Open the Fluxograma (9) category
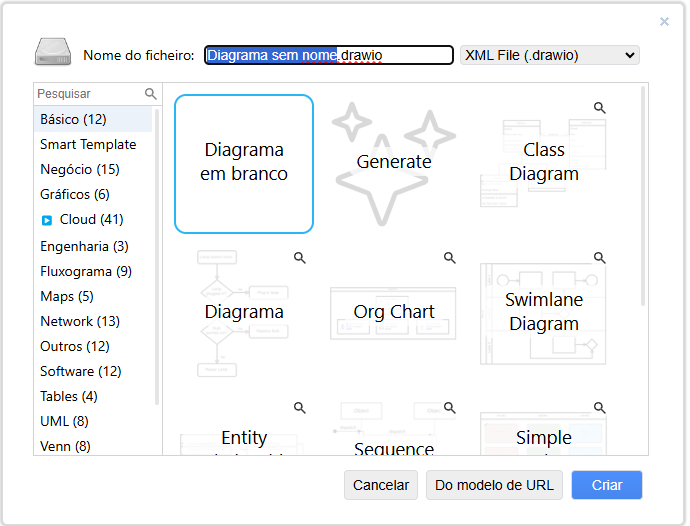The image size is (690, 526). (85, 271)
